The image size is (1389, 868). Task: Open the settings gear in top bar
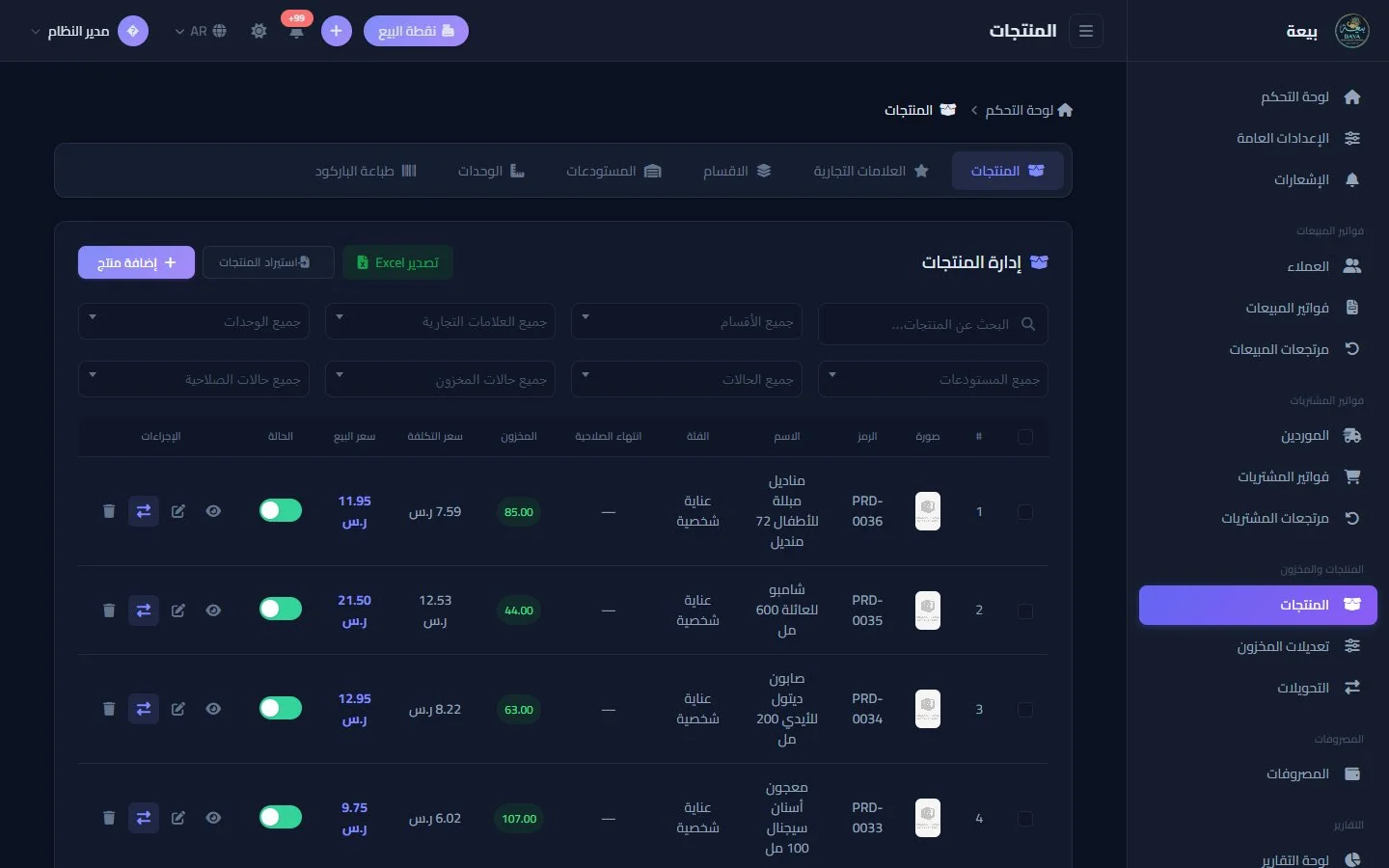tap(259, 31)
